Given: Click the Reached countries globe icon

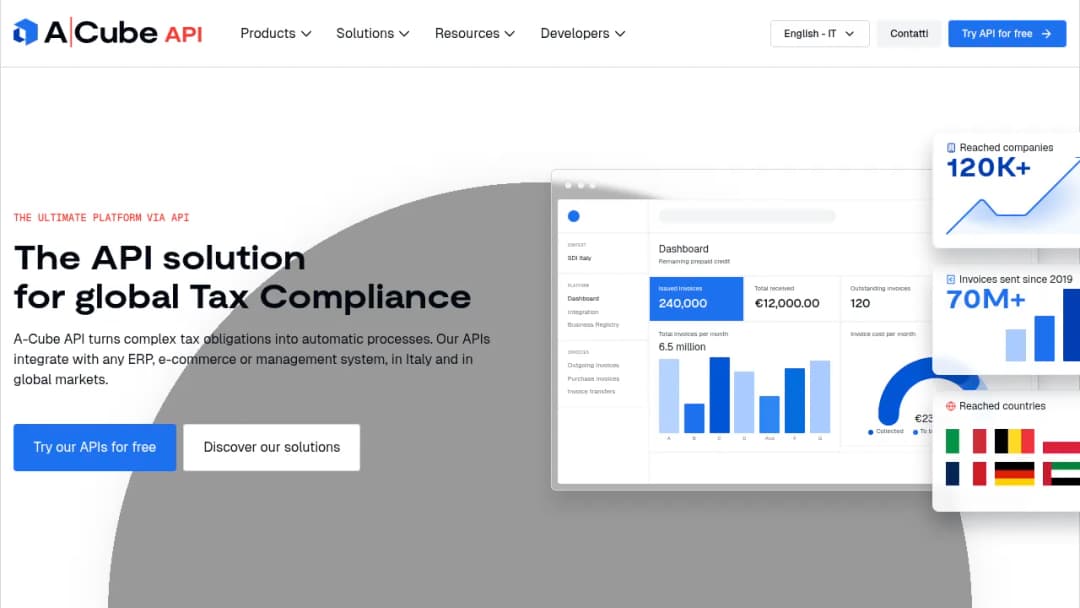Looking at the screenshot, I should coord(951,406).
